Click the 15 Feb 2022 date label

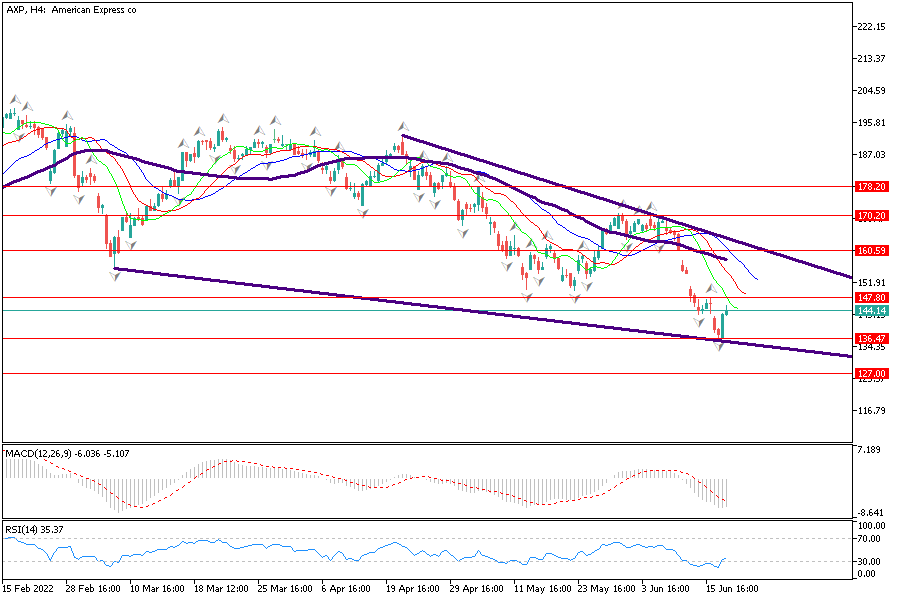pyautogui.click(x=31, y=591)
